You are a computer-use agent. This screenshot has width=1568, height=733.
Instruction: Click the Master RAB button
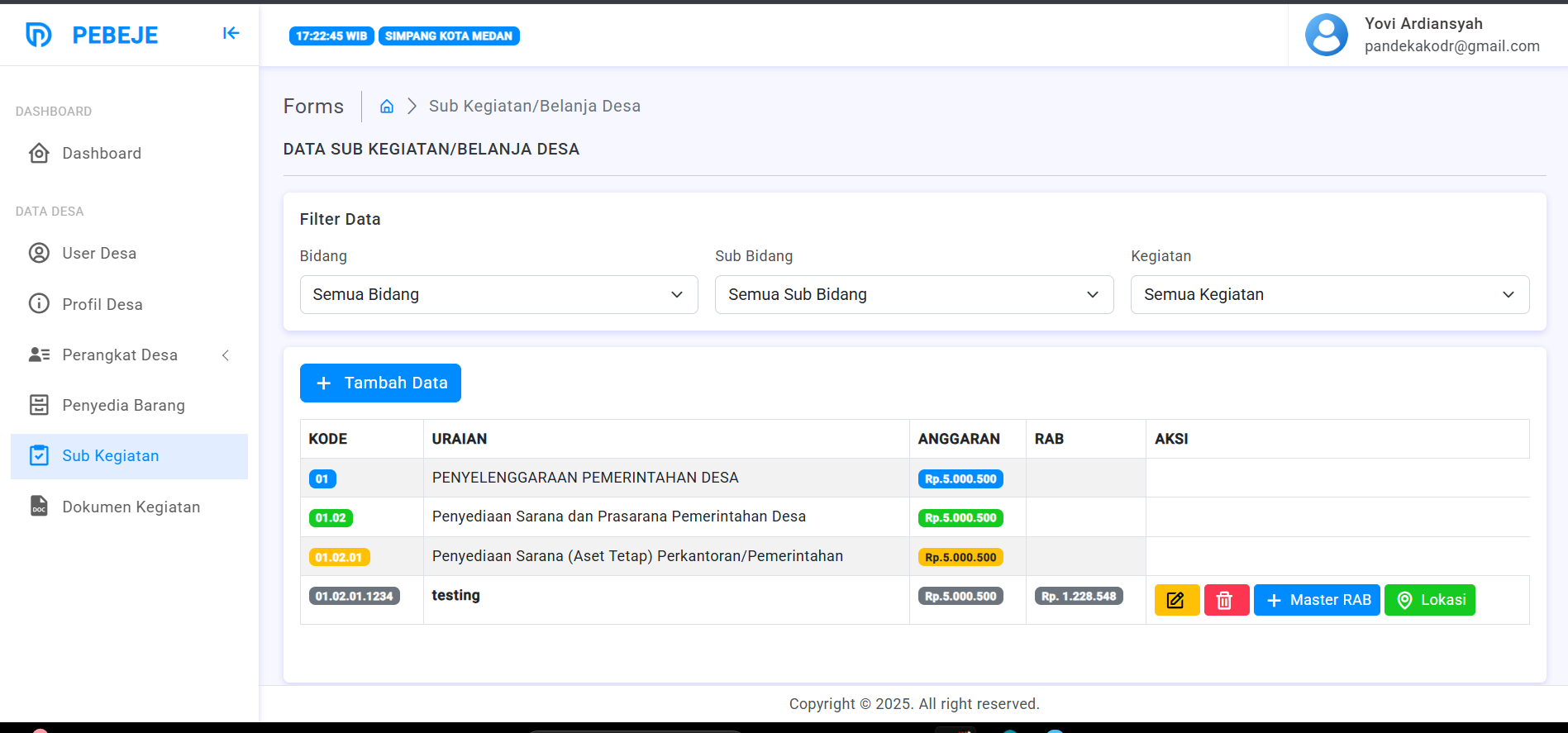(x=1317, y=600)
